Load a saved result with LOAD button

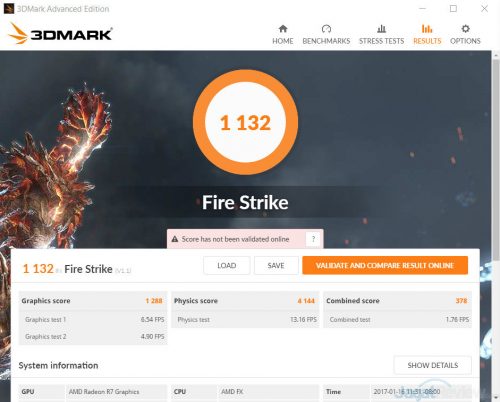pyautogui.click(x=227, y=265)
